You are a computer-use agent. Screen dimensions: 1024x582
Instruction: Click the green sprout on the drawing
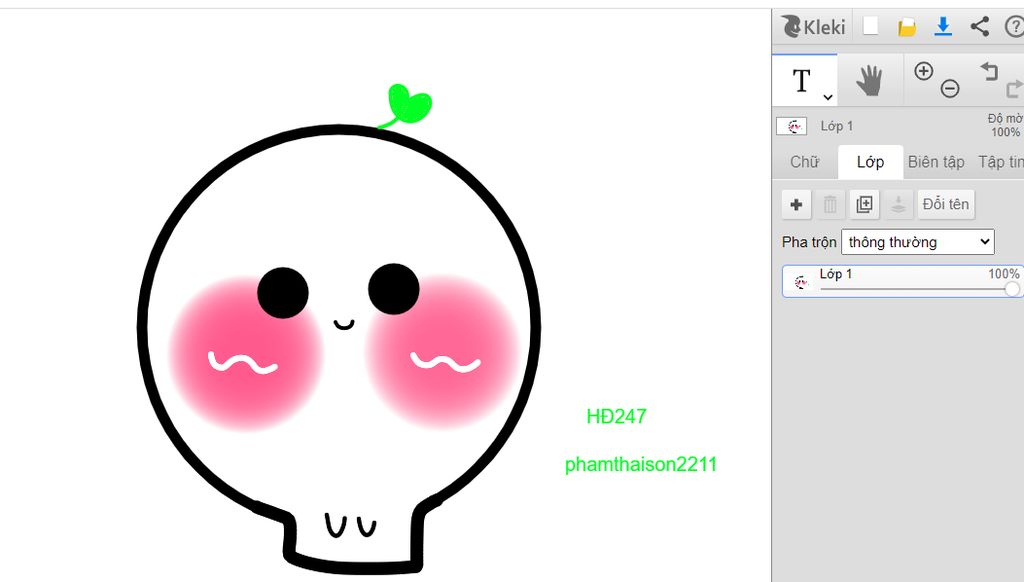click(x=408, y=105)
